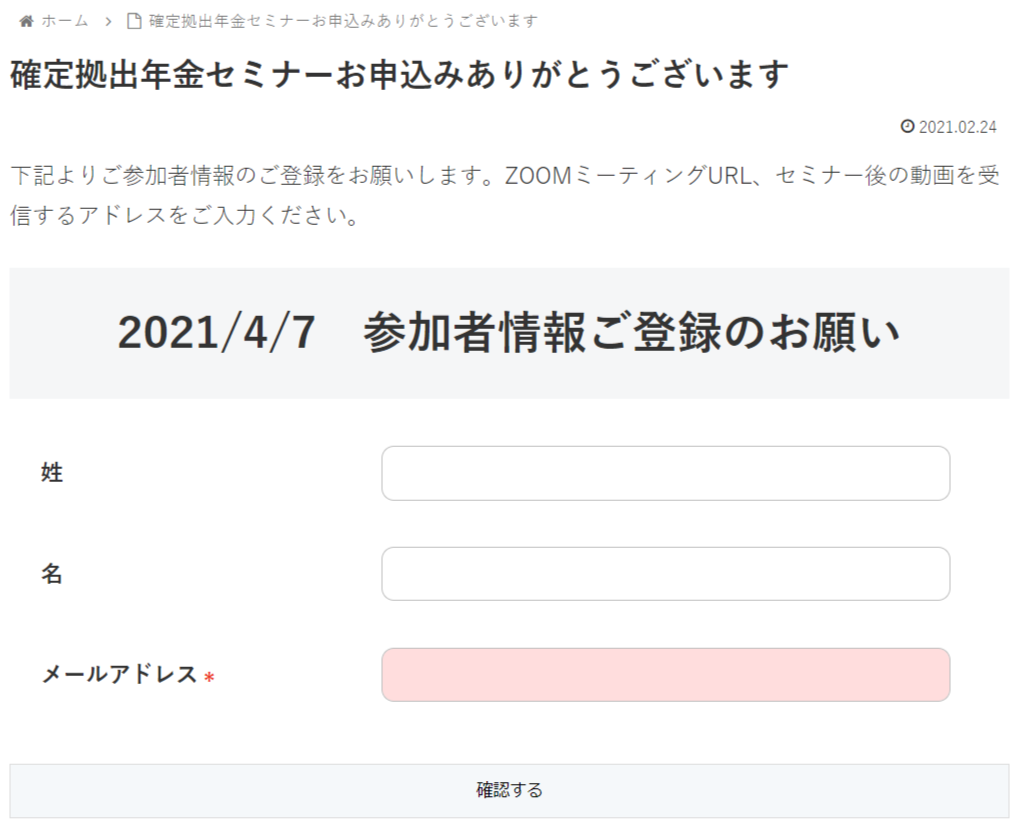The width and height of the screenshot is (1018, 820).
Task: Click the home icon in breadcrumb
Action: click(x=26, y=21)
